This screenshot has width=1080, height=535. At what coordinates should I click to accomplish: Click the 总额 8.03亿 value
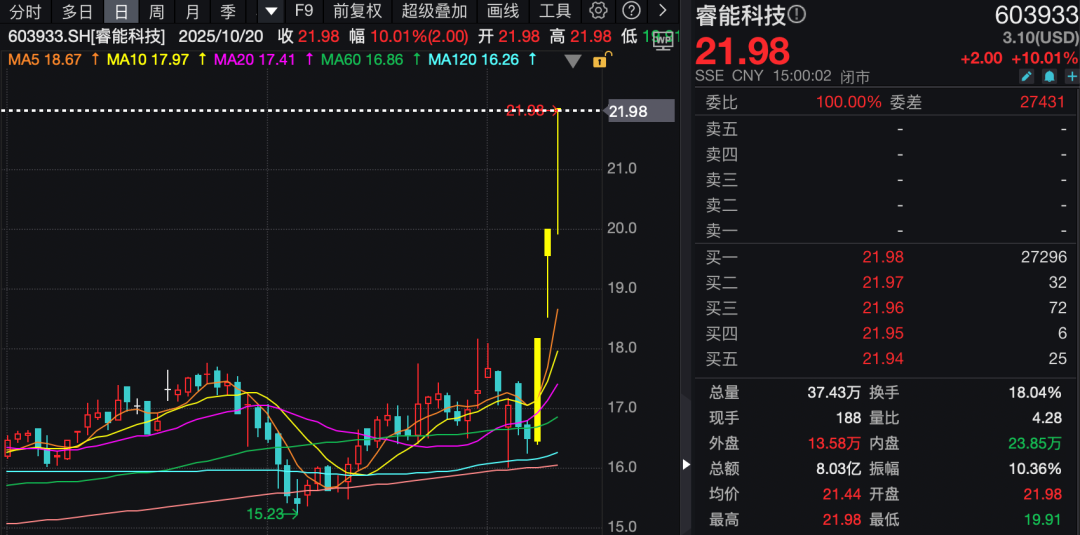[x=837, y=469]
